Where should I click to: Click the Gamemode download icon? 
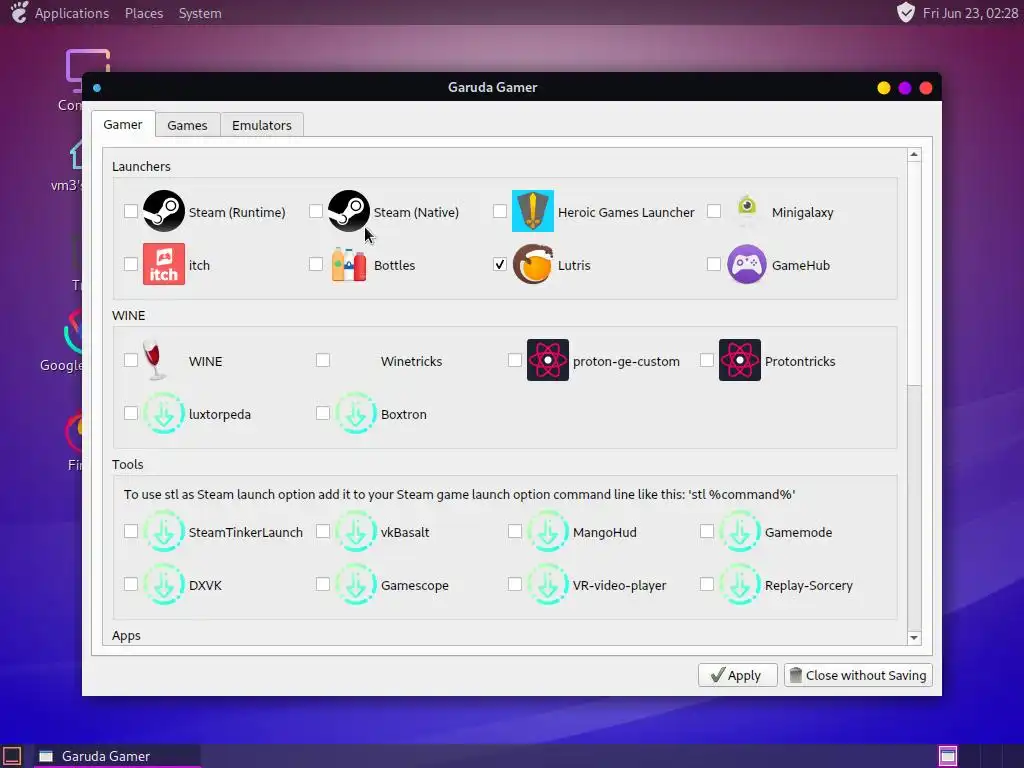pyautogui.click(x=740, y=531)
